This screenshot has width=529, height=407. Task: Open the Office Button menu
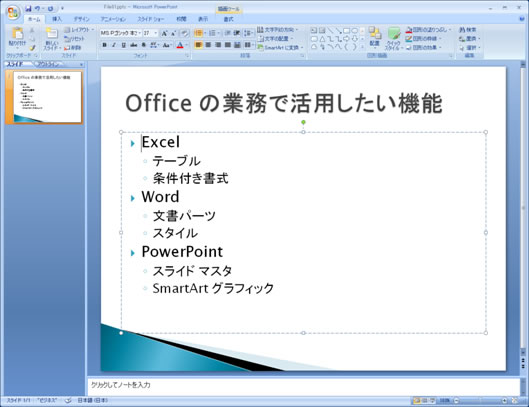(x=13, y=13)
